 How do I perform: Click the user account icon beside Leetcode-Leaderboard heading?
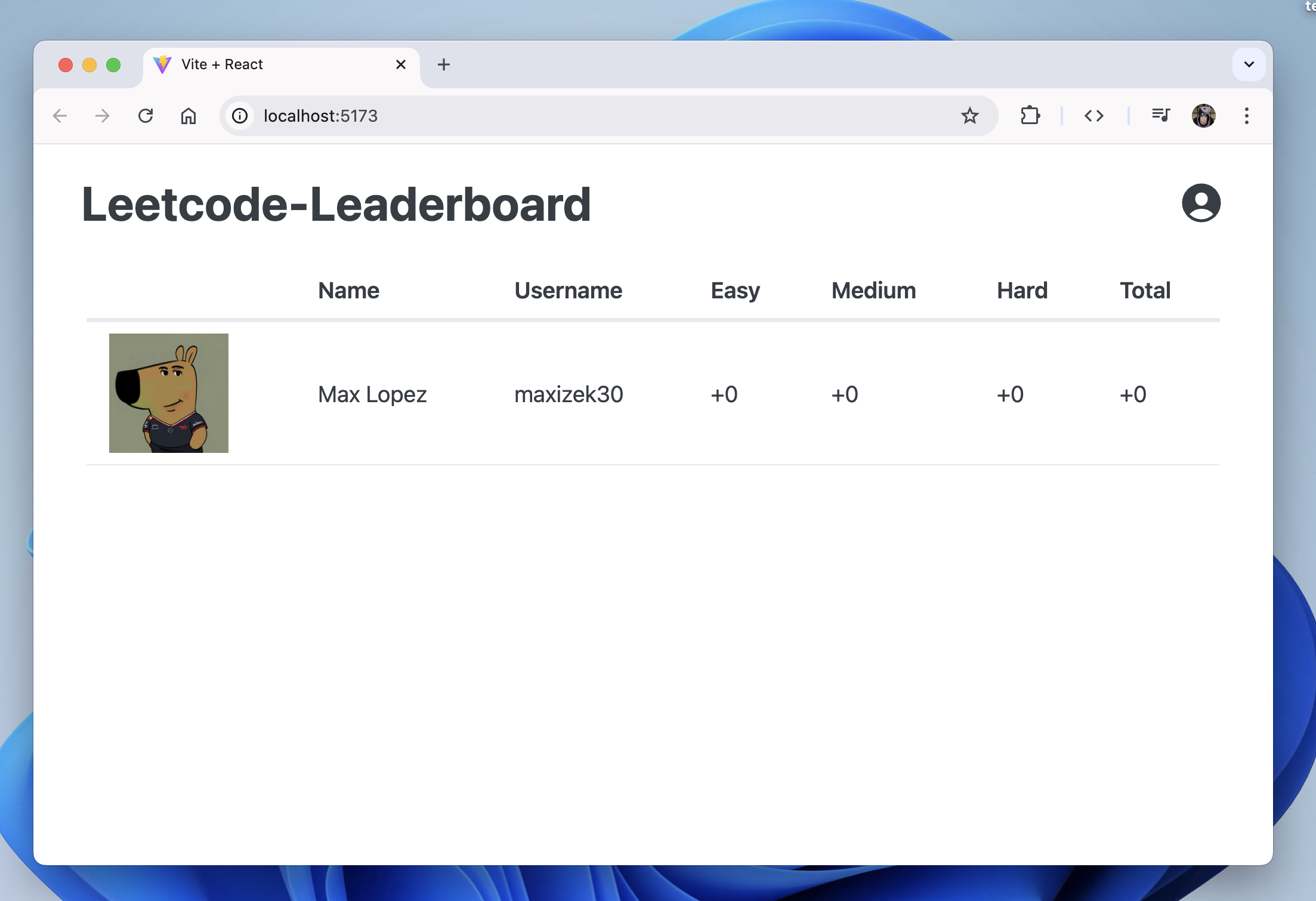(x=1201, y=203)
